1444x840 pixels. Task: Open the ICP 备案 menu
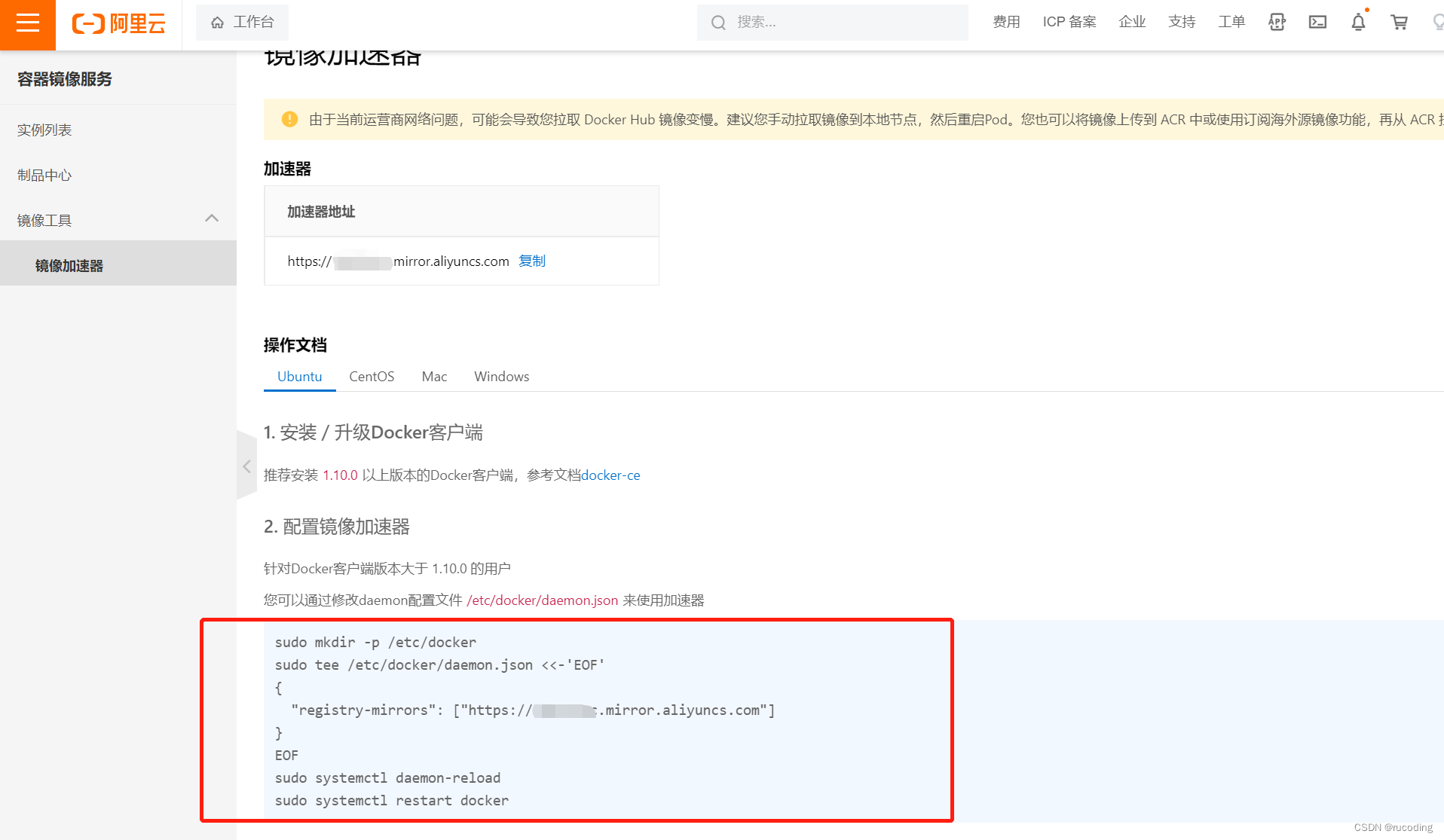pyautogui.click(x=1069, y=22)
